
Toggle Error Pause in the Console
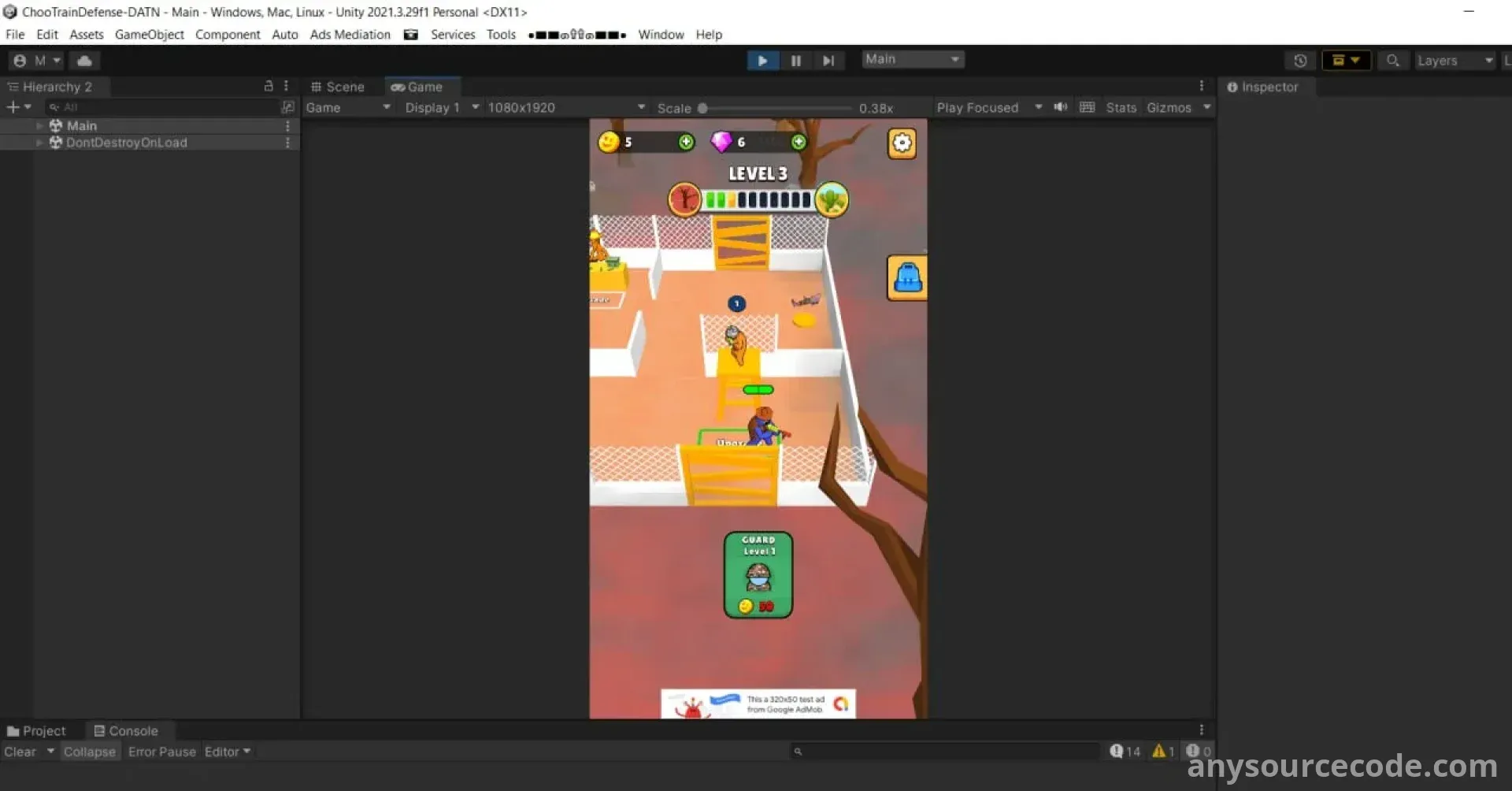point(161,752)
